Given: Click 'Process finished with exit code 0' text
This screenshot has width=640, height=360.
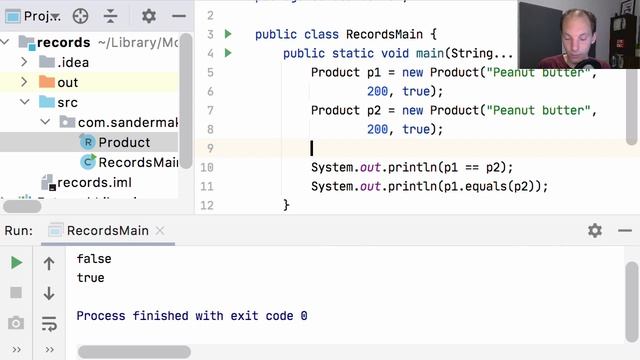Looking at the screenshot, I should click(192, 316).
